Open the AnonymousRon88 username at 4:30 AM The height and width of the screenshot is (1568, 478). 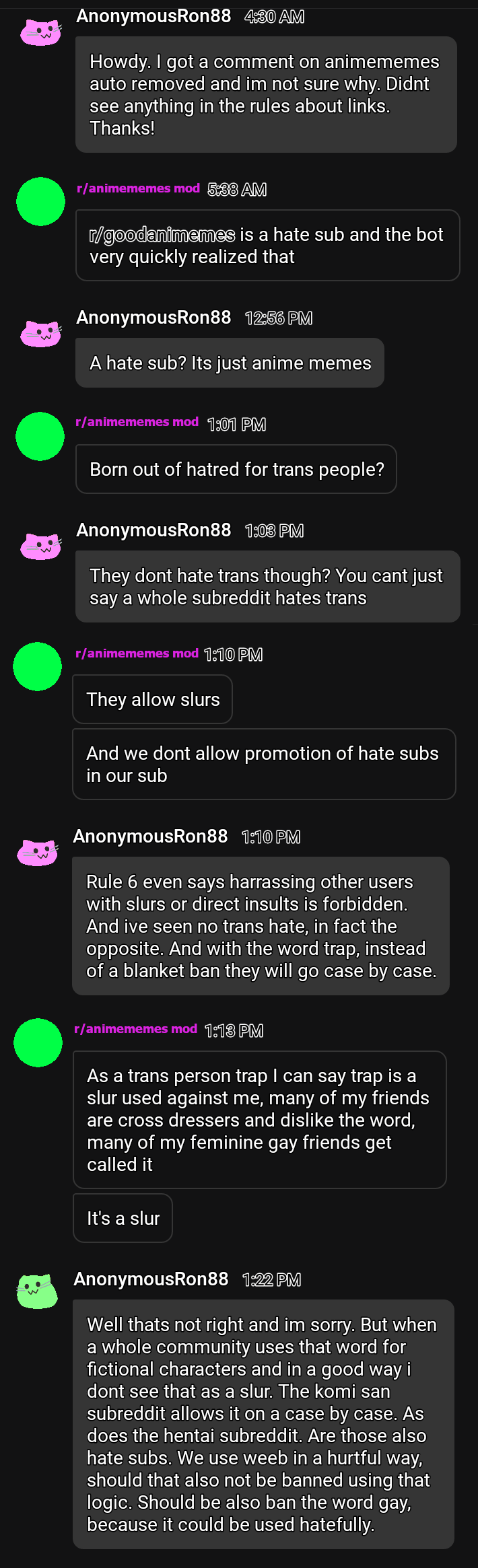pyautogui.click(x=153, y=16)
